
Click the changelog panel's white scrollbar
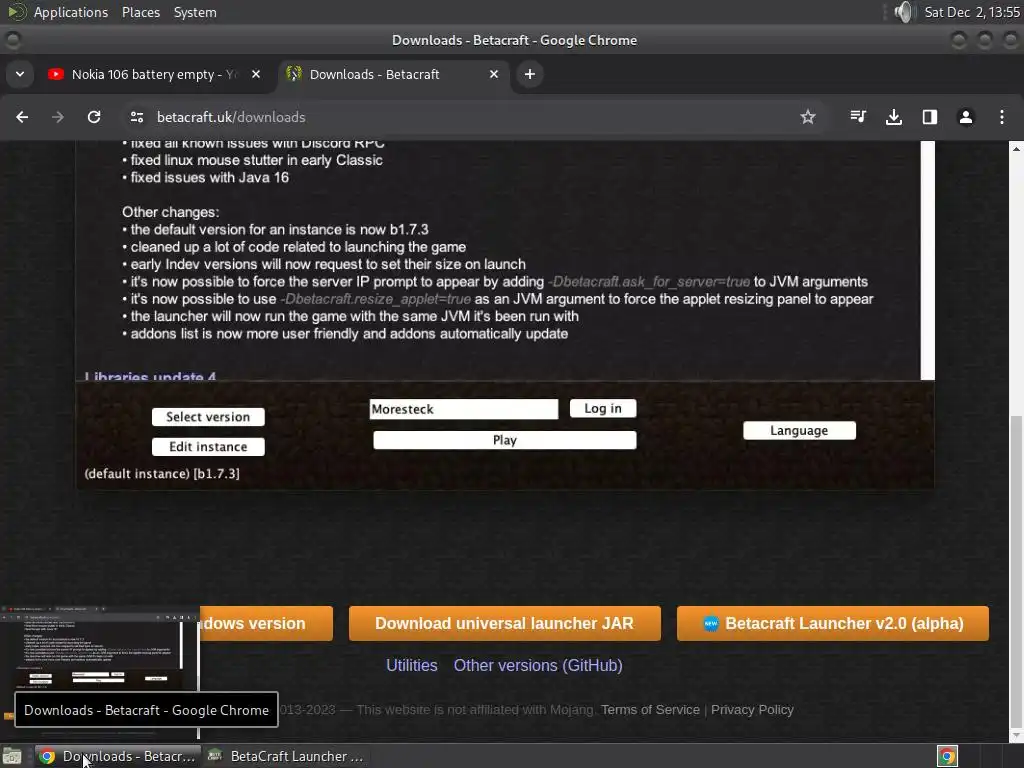coord(927,260)
